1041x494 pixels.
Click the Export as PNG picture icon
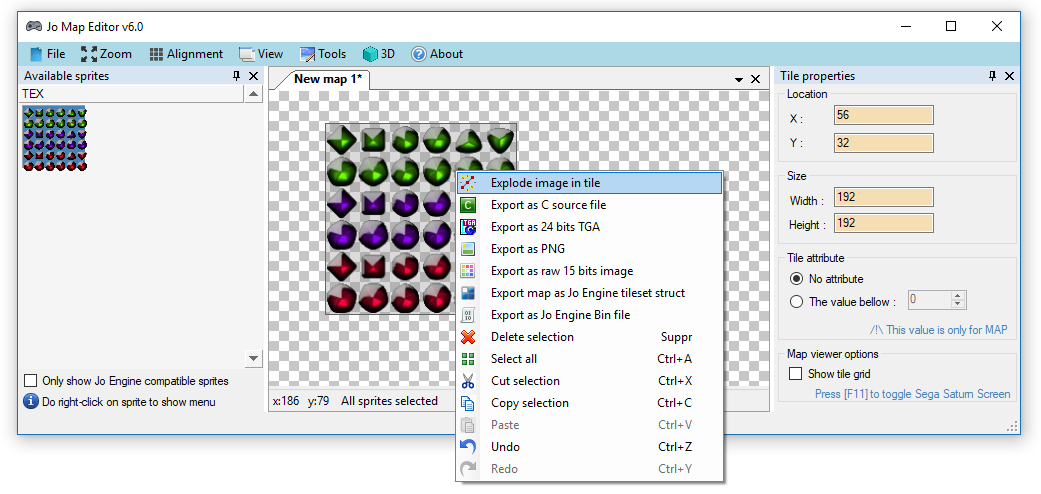click(468, 249)
